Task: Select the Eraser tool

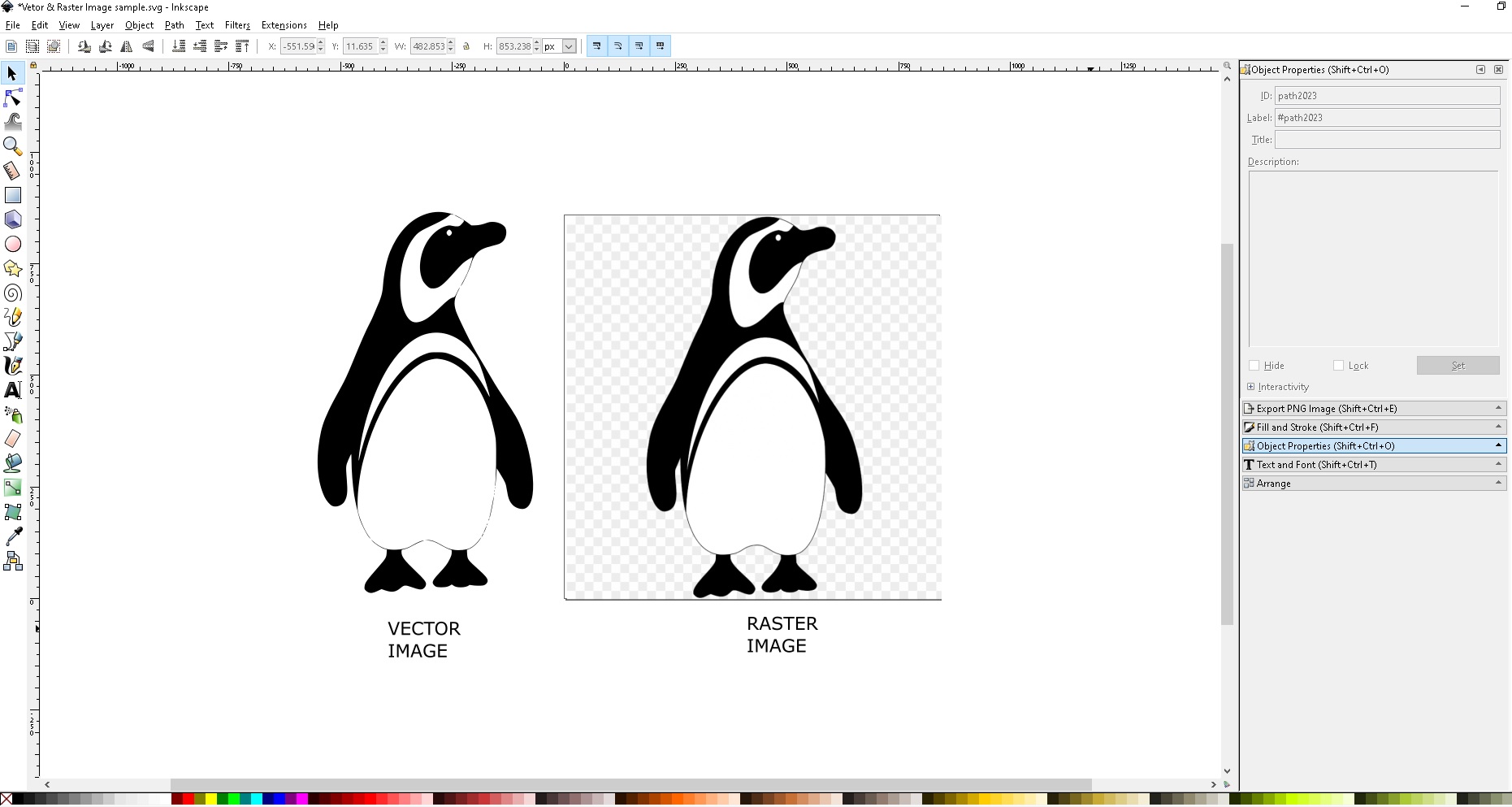Action: pos(12,439)
